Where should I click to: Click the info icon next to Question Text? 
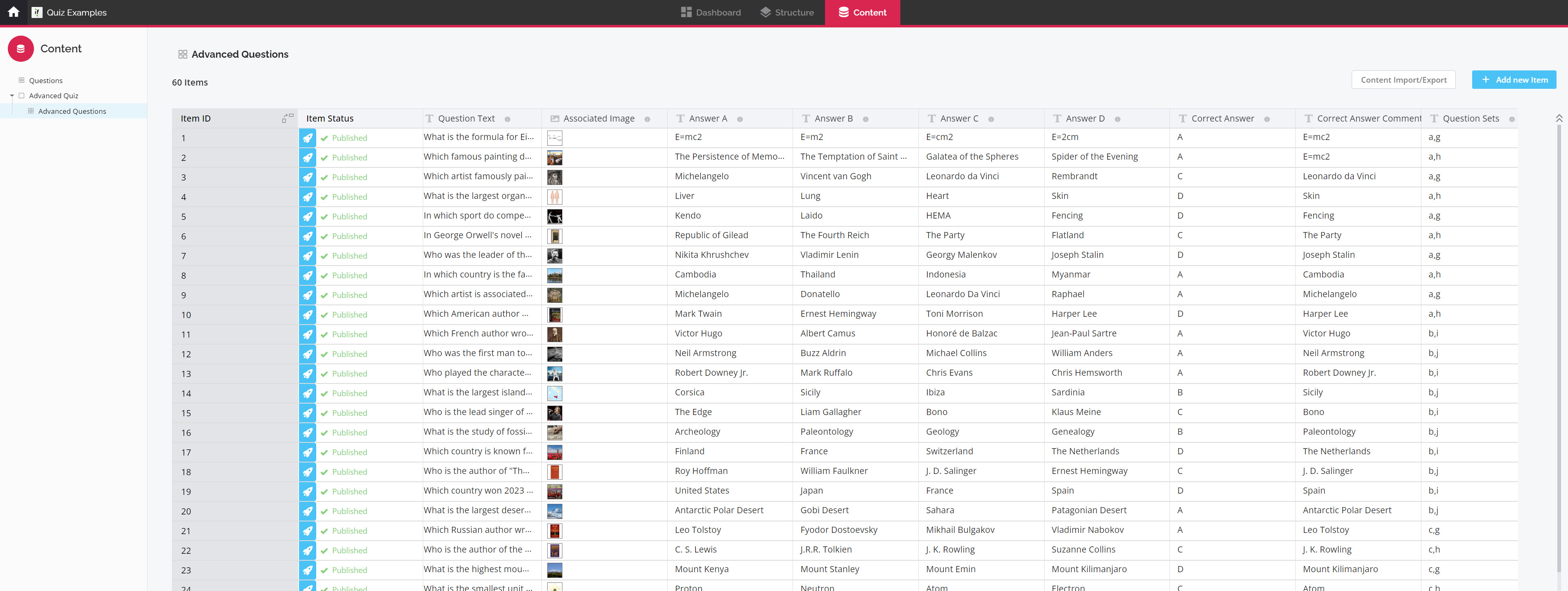tap(508, 119)
